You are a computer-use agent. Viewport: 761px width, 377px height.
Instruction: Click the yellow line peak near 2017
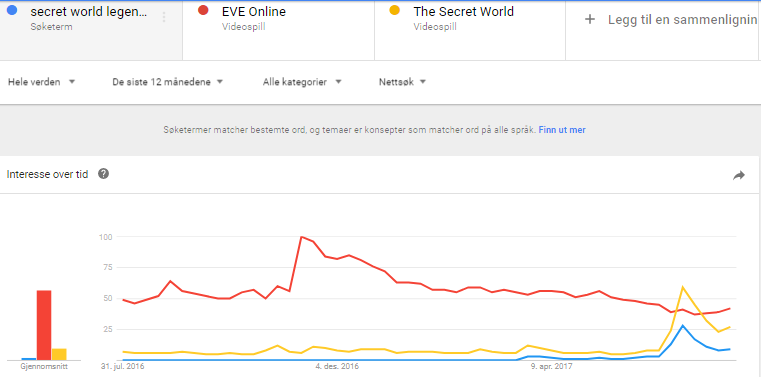683,287
